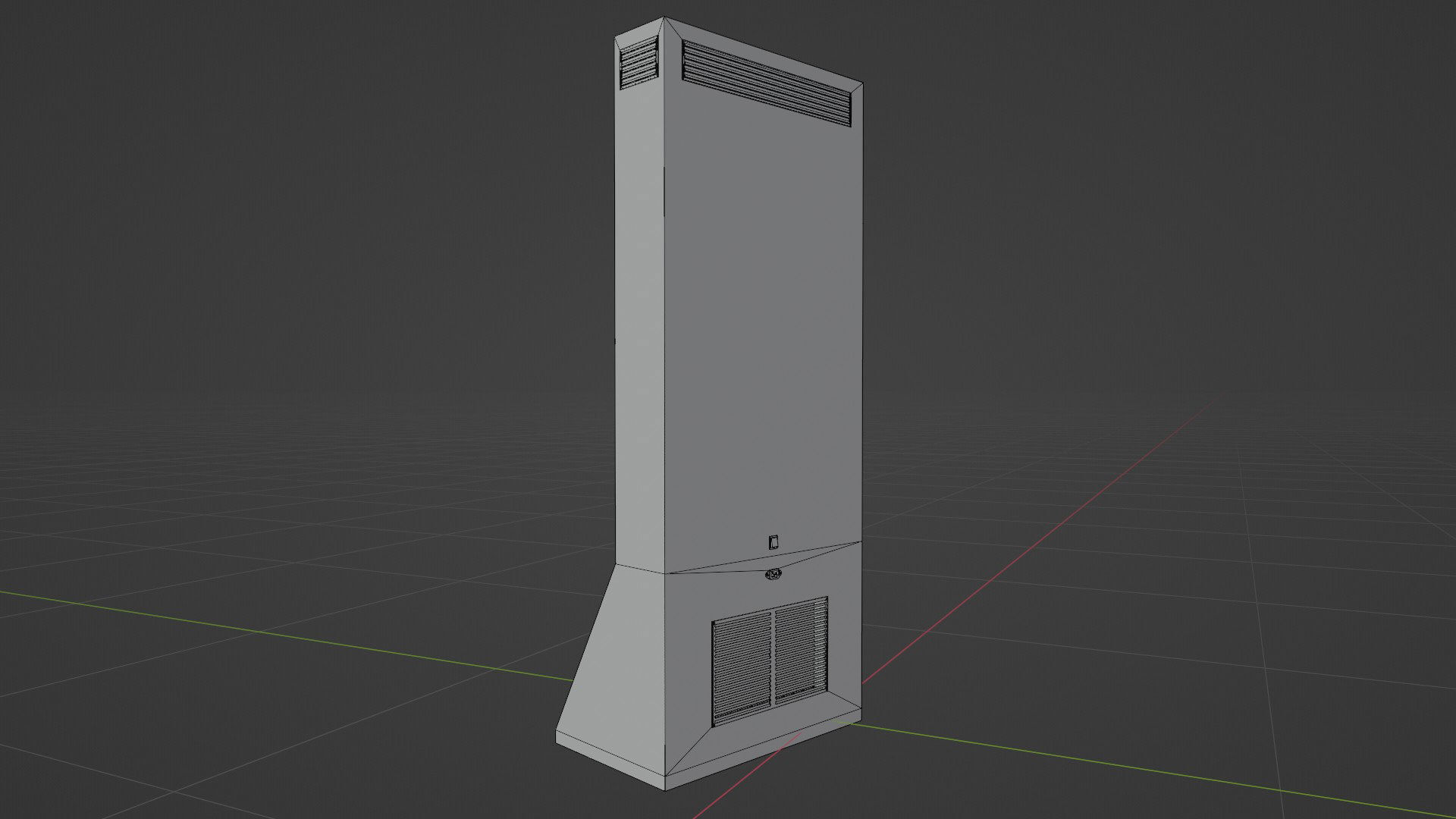Screen dimensions: 1456x819
Task: Click the round emblem below the switch
Action: coord(773,575)
